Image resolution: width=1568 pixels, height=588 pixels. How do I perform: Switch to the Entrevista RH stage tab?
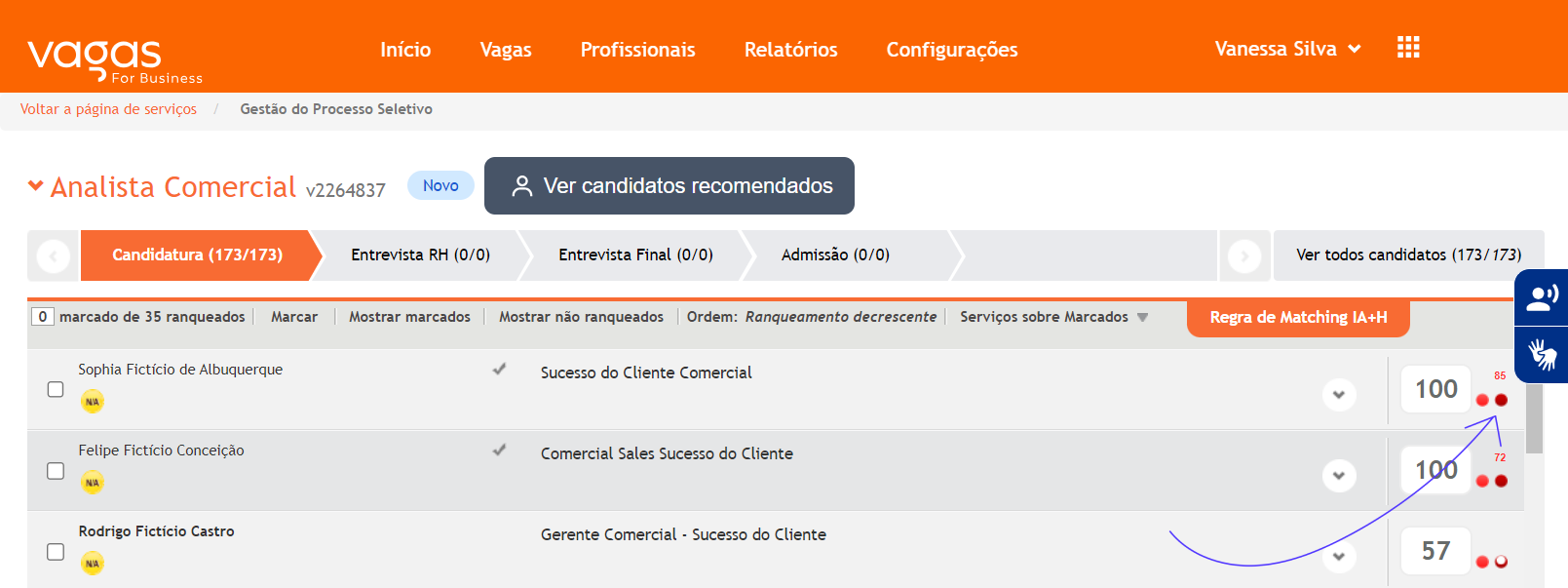pos(420,255)
